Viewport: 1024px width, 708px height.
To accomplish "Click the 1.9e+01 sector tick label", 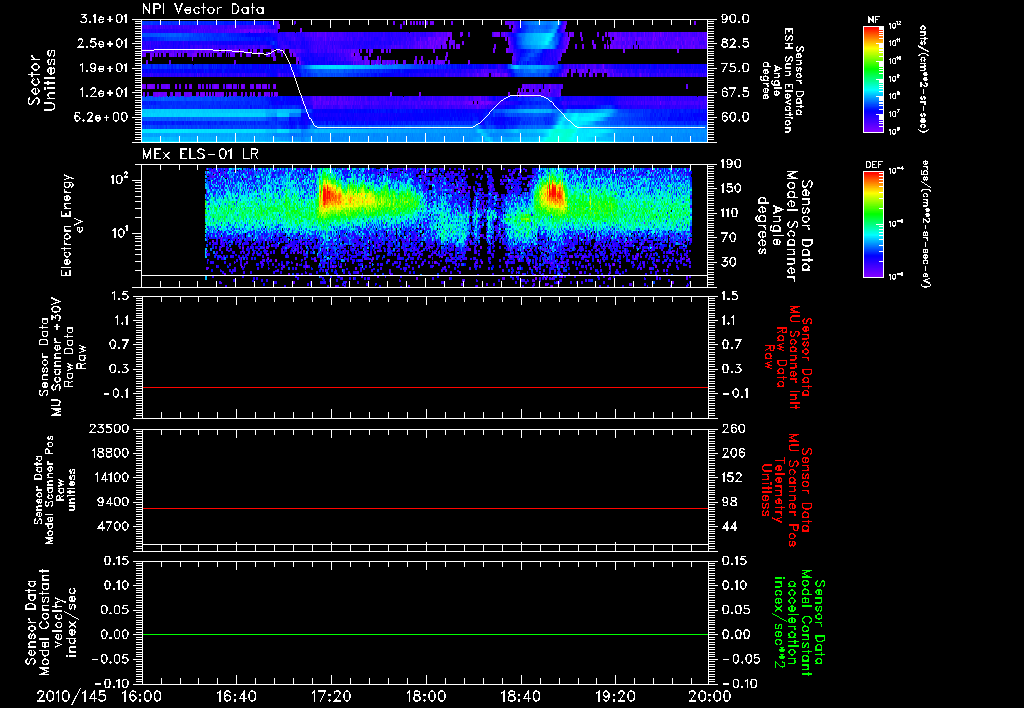I will click(104, 68).
